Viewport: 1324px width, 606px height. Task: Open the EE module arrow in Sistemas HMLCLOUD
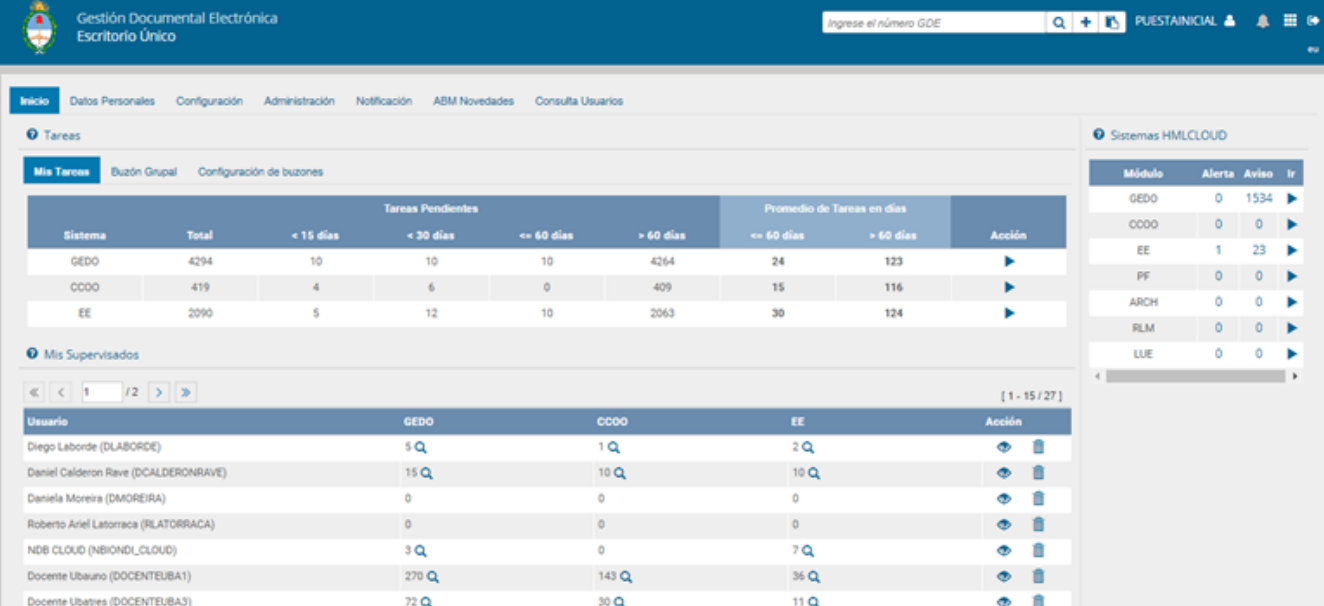pos(1292,250)
